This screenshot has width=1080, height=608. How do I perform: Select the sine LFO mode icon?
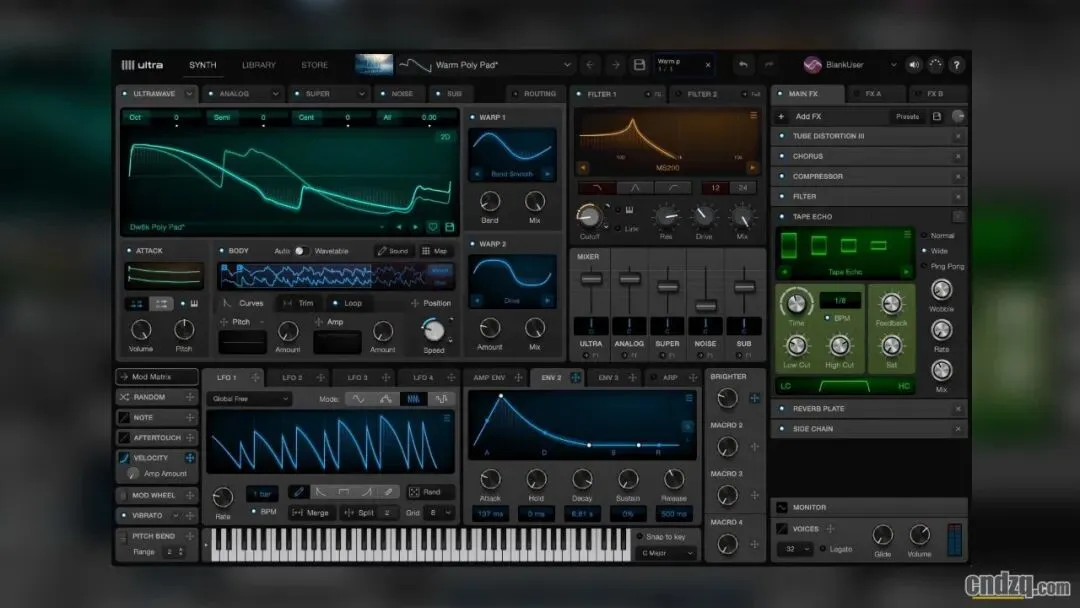[359, 399]
